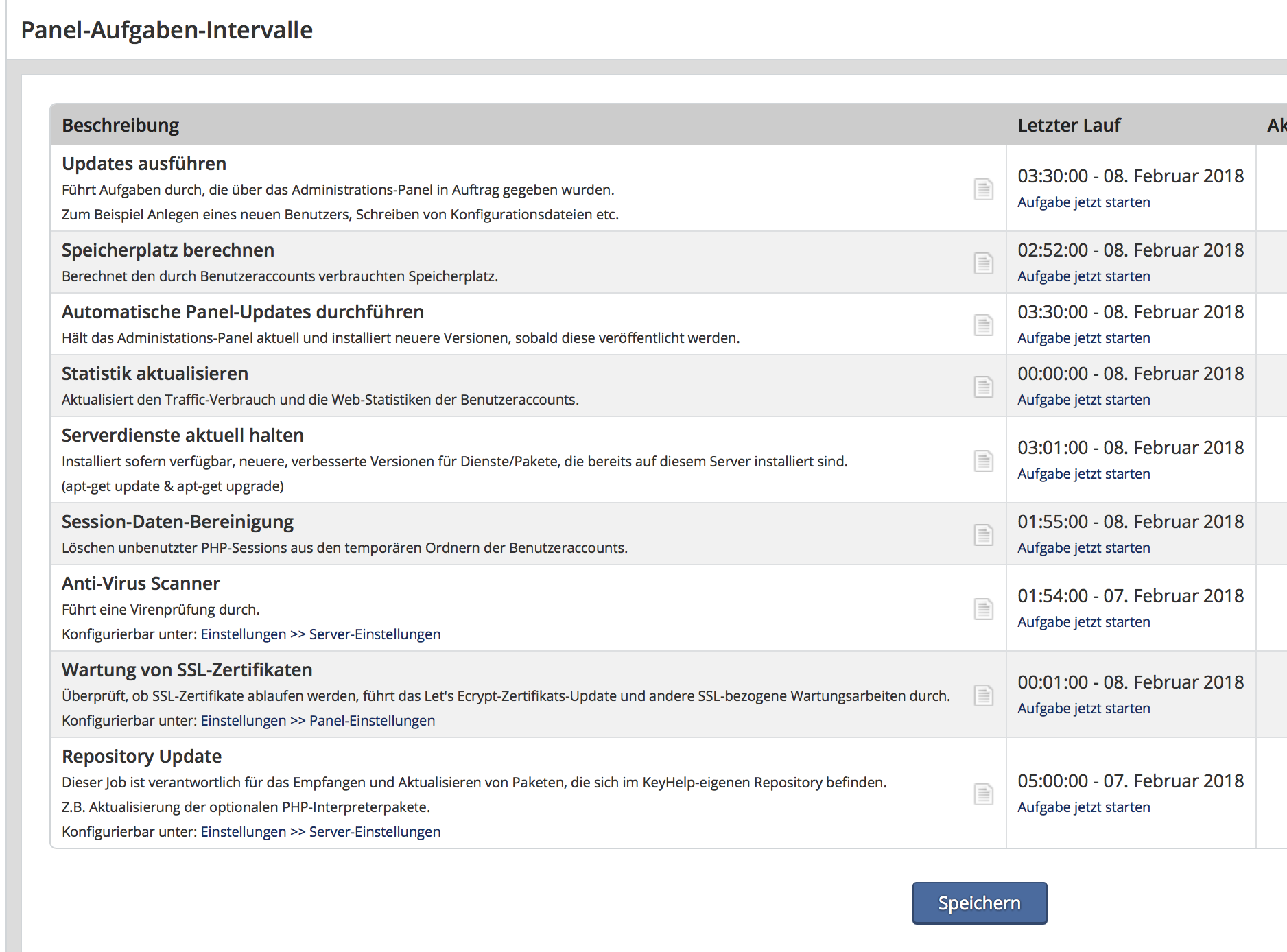Run Repository Update task now
Viewport: 1287px width, 952px height.
[x=1083, y=807]
